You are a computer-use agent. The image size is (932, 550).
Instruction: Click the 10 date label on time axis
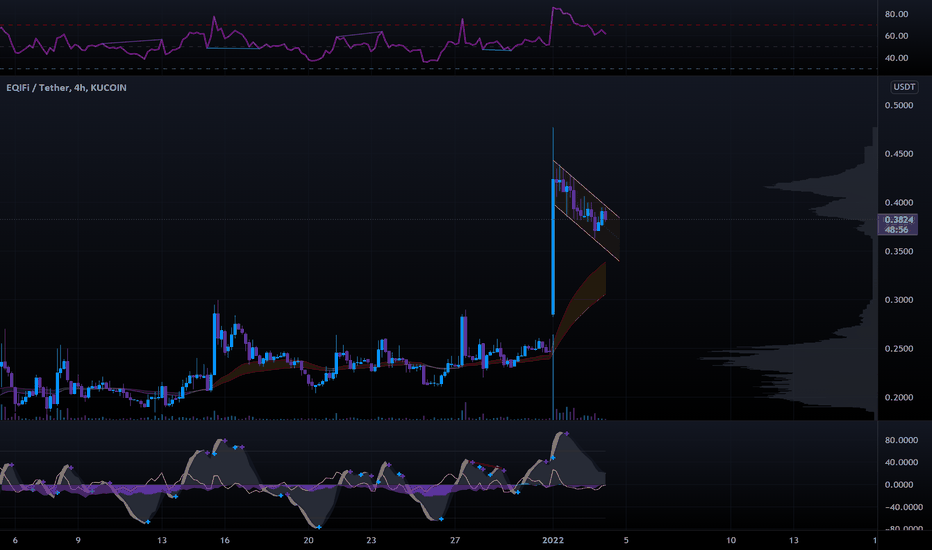(731, 540)
